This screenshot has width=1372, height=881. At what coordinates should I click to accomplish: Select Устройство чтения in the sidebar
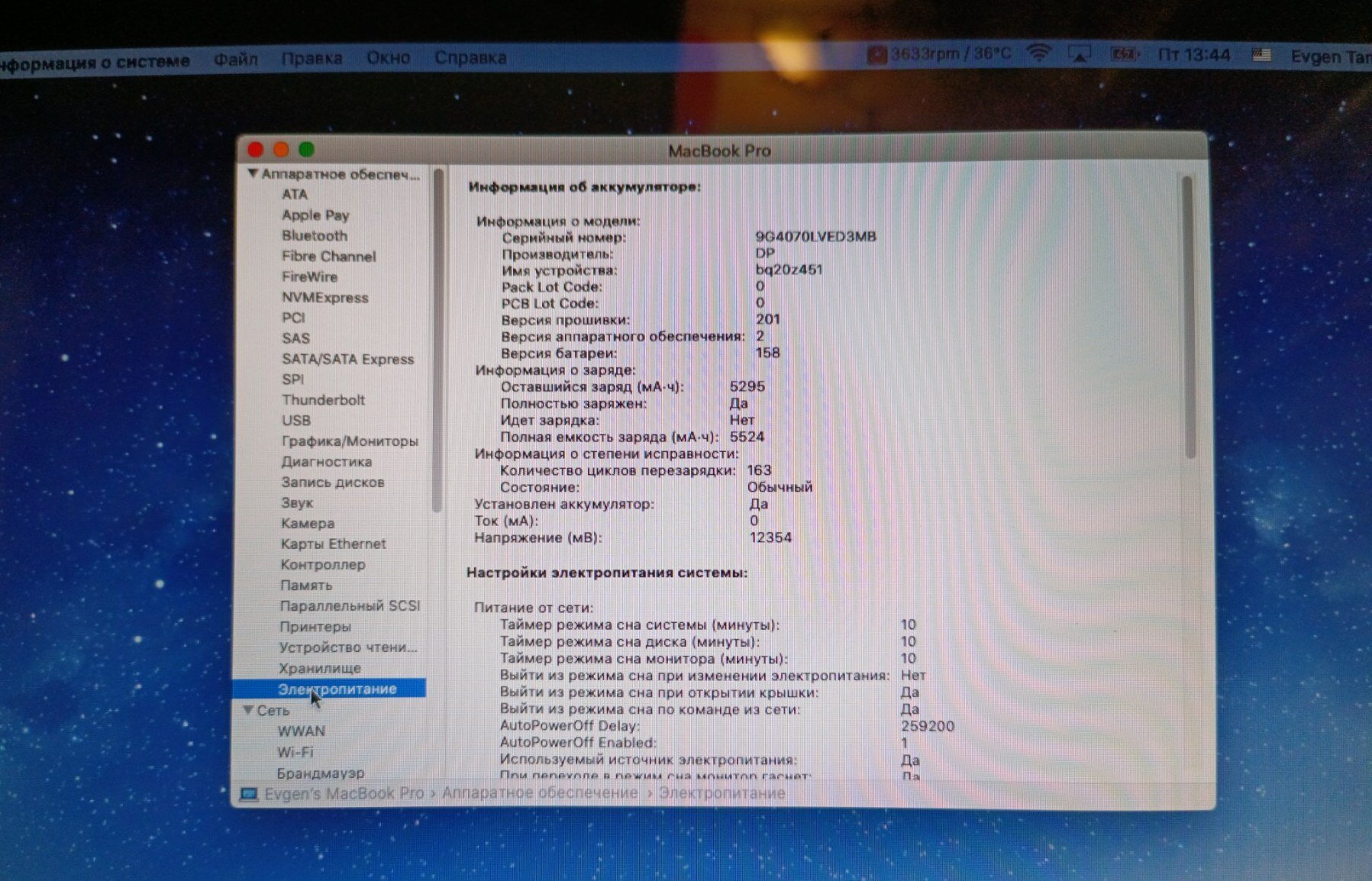(x=347, y=647)
